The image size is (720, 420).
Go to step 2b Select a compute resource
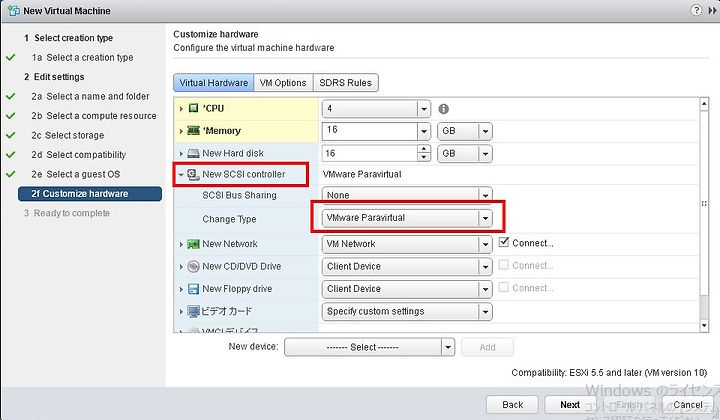coord(94,116)
